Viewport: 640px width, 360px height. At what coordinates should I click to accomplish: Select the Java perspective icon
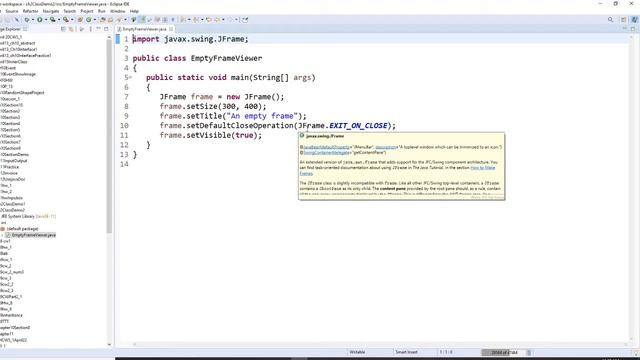click(635, 20)
